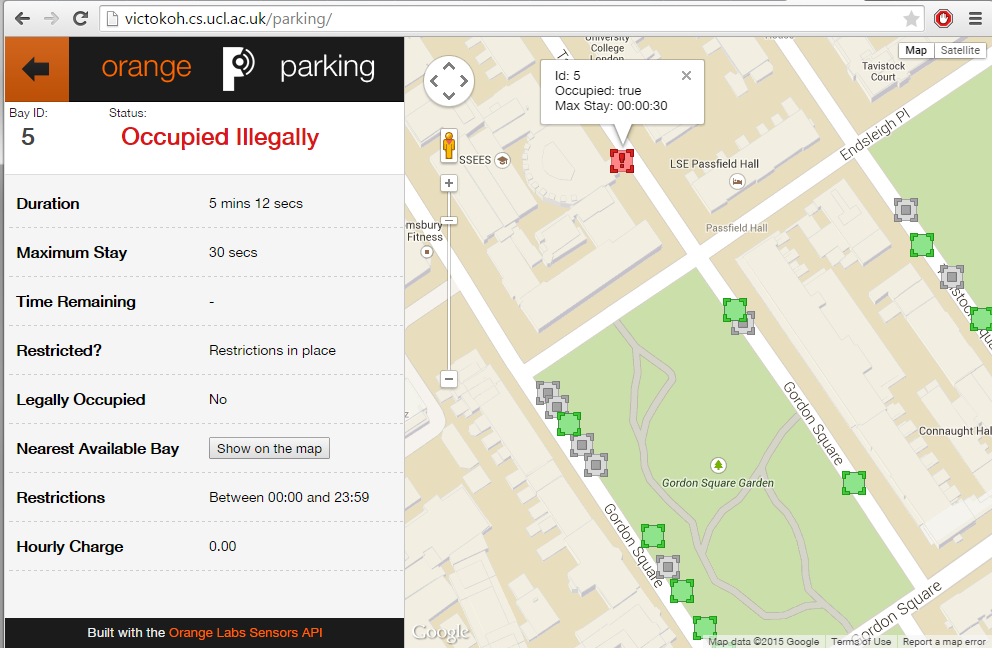
Task: Close the bay info popup window
Action: click(x=686, y=76)
